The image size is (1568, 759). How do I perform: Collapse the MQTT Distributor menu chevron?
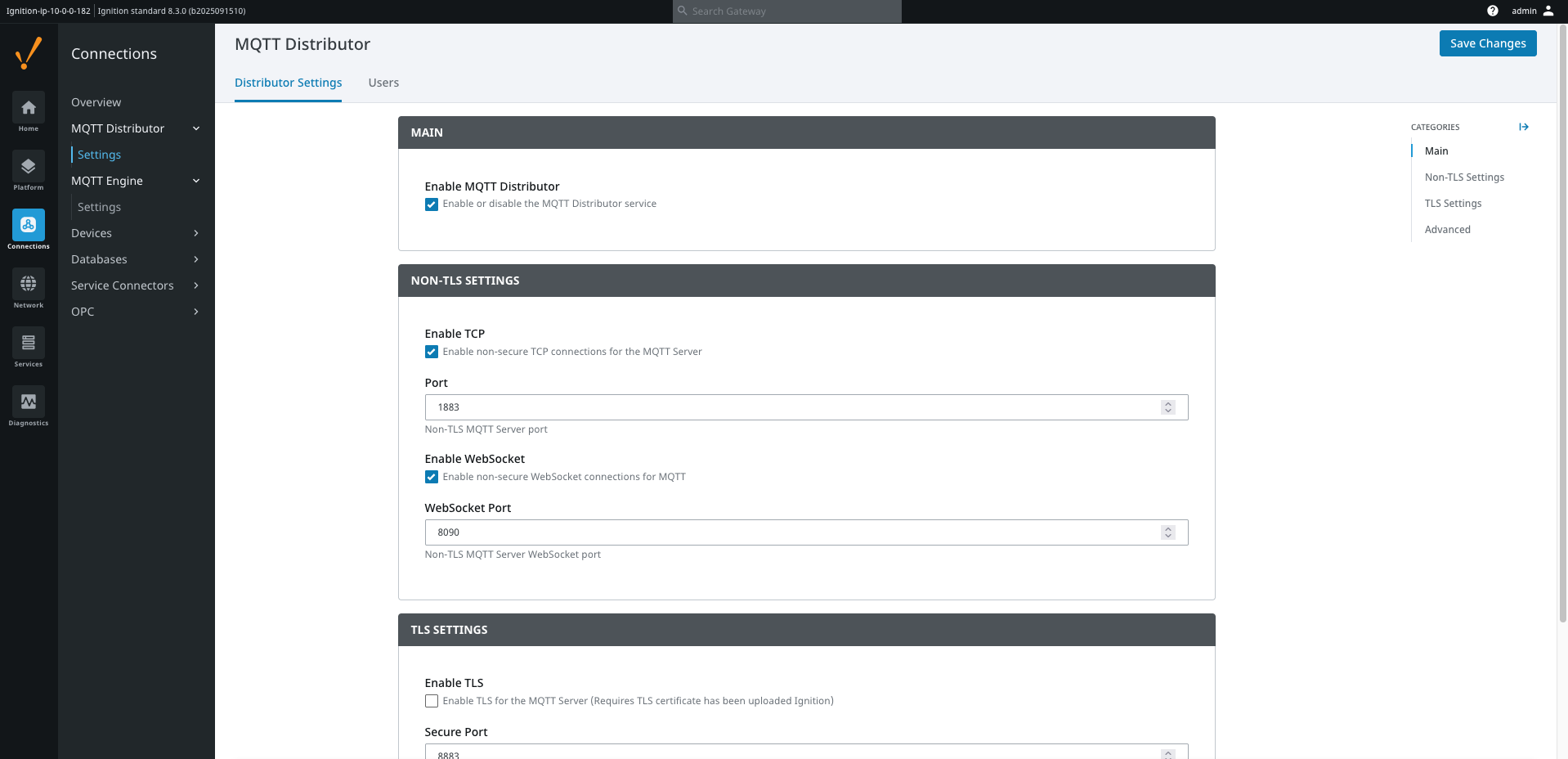click(196, 128)
